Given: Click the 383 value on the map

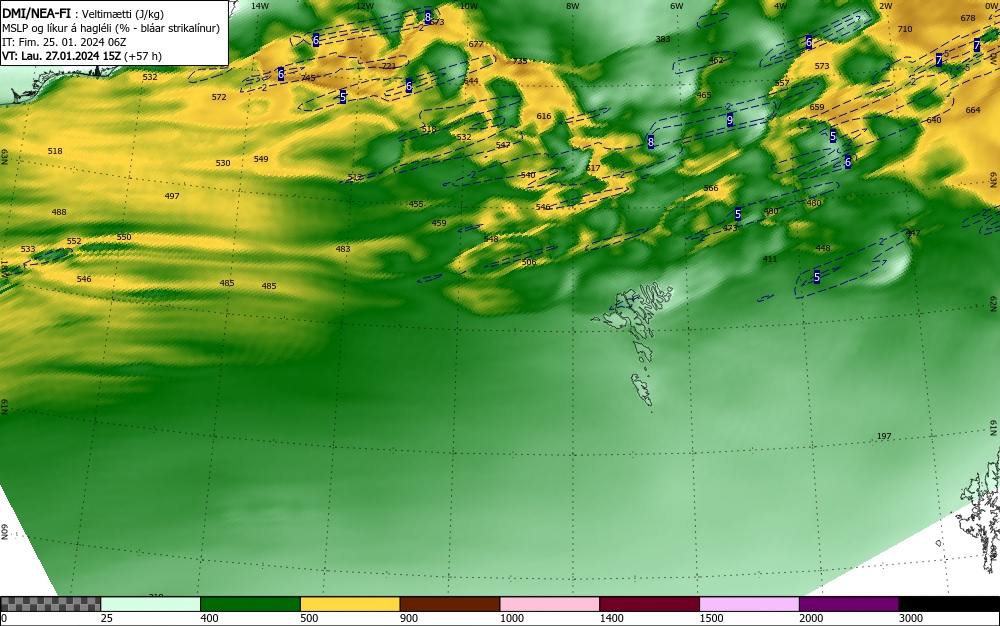Looking at the screenshot, I should click(x=663, y=39).
